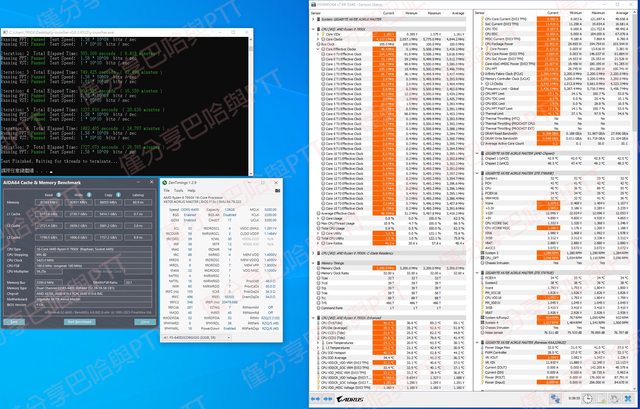The image size is (640, 409).
Task: Click the Write column info icon in AIDA64
Action: [x=91, y=195]
